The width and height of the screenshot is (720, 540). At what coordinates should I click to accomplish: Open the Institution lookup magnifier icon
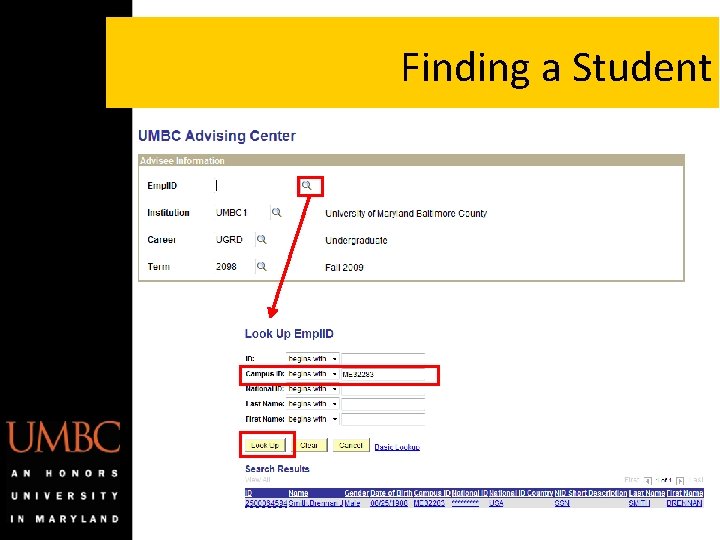[x=276, y=213]
